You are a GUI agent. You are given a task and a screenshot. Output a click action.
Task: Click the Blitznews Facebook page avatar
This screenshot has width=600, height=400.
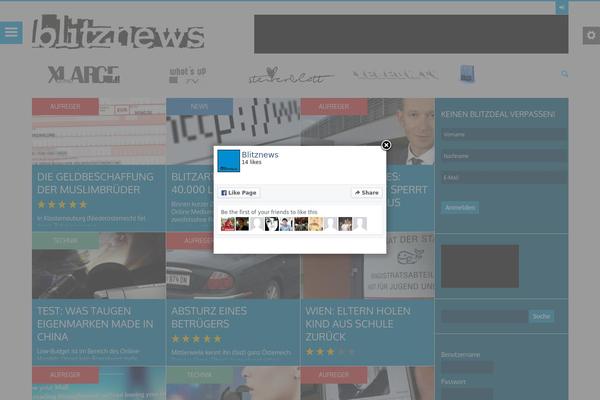228,161
